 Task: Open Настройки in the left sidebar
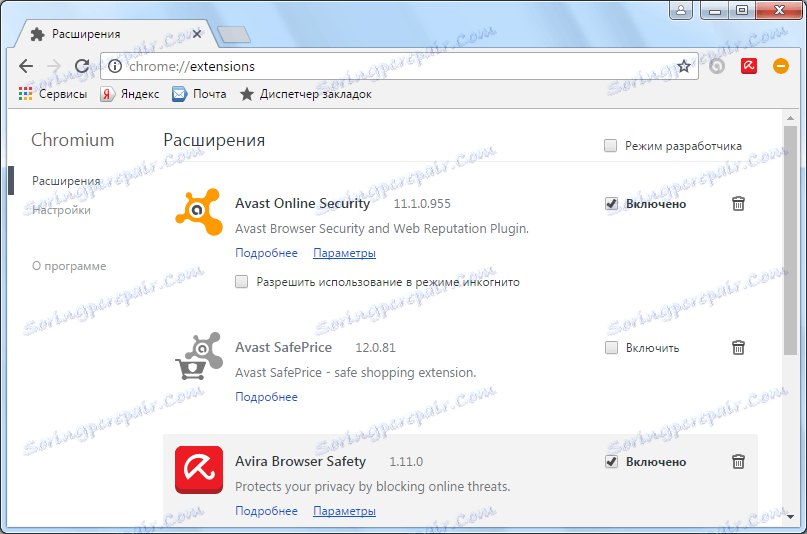(61, 210)
